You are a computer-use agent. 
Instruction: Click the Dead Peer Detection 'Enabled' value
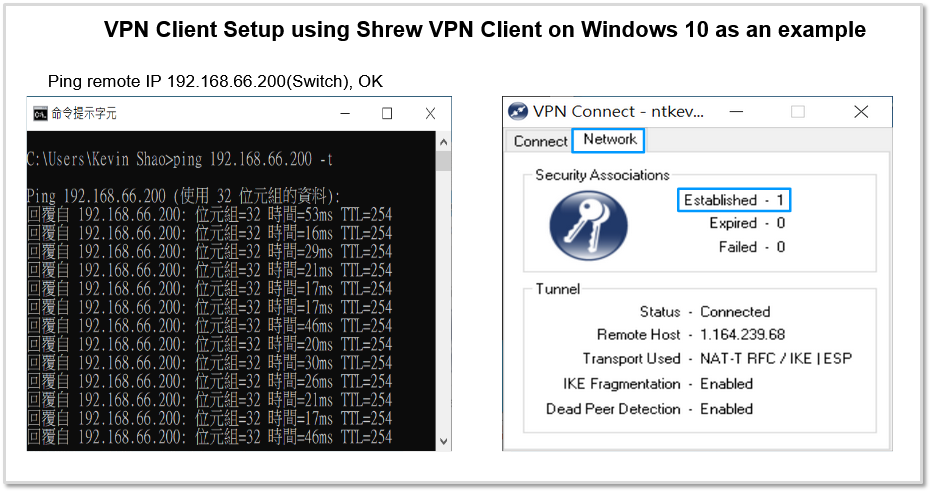click(x=726, y=409)
